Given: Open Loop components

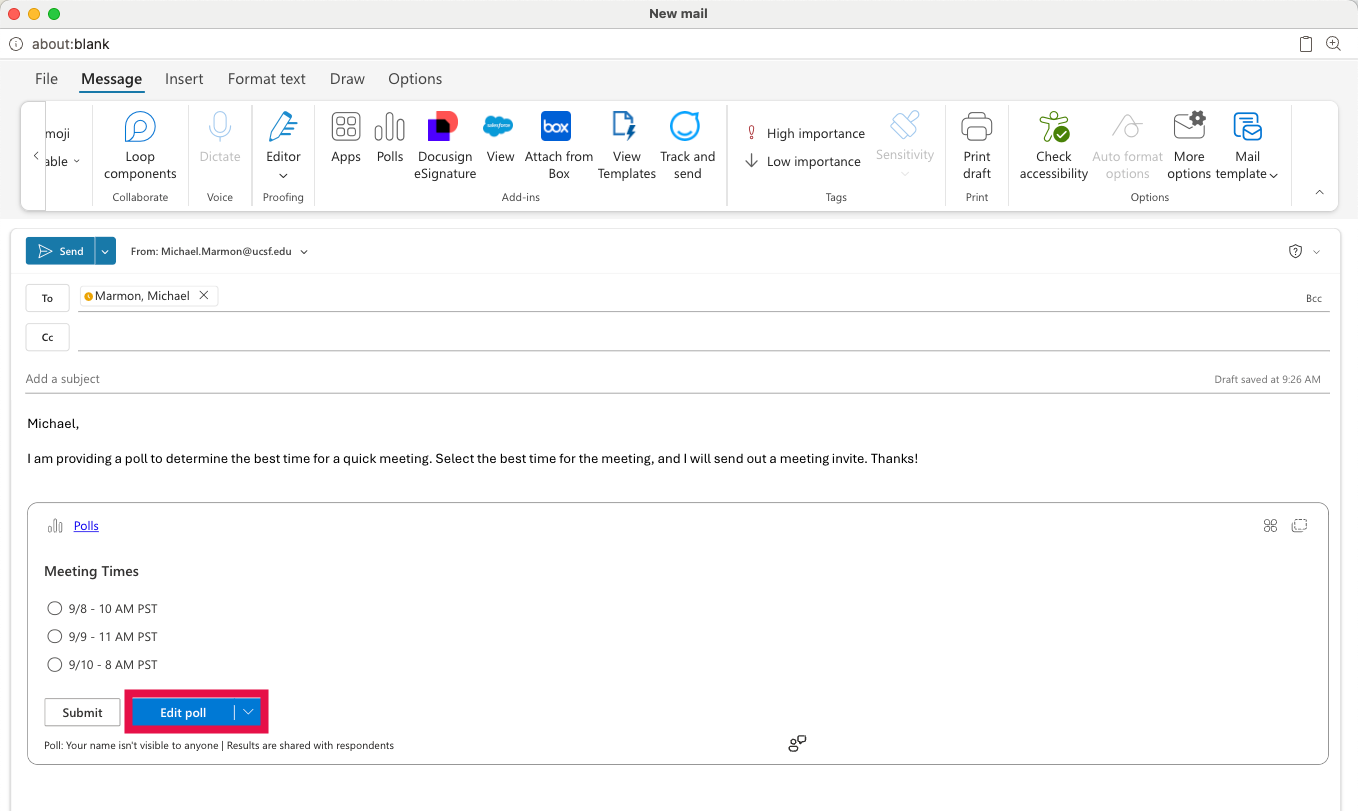Looking at the screenshot, I should 140,146.
